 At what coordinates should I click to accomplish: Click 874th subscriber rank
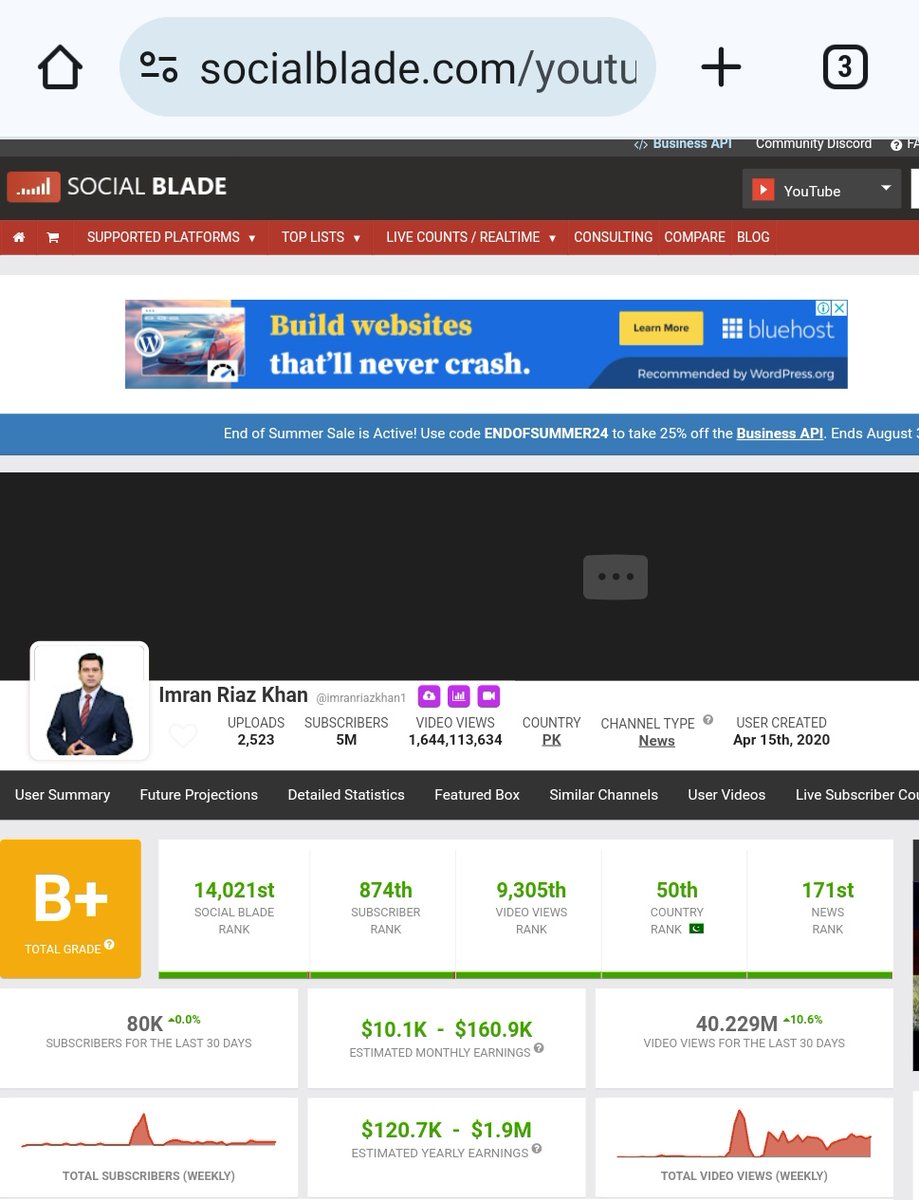click(x=386, y=890)
